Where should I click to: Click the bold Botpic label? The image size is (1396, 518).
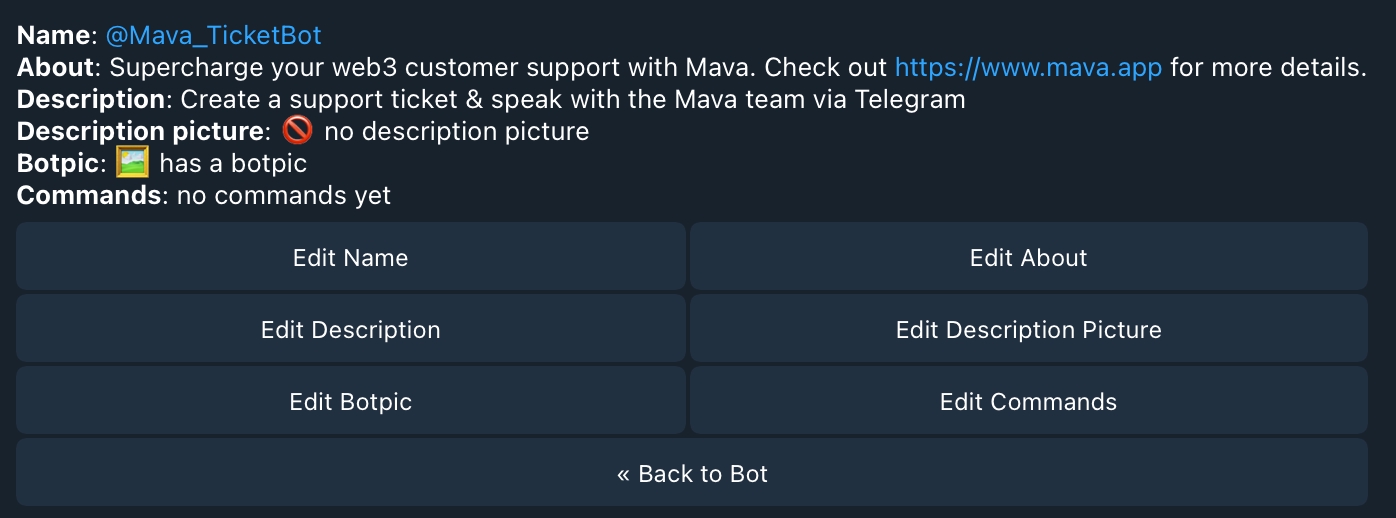coord(58,164)
